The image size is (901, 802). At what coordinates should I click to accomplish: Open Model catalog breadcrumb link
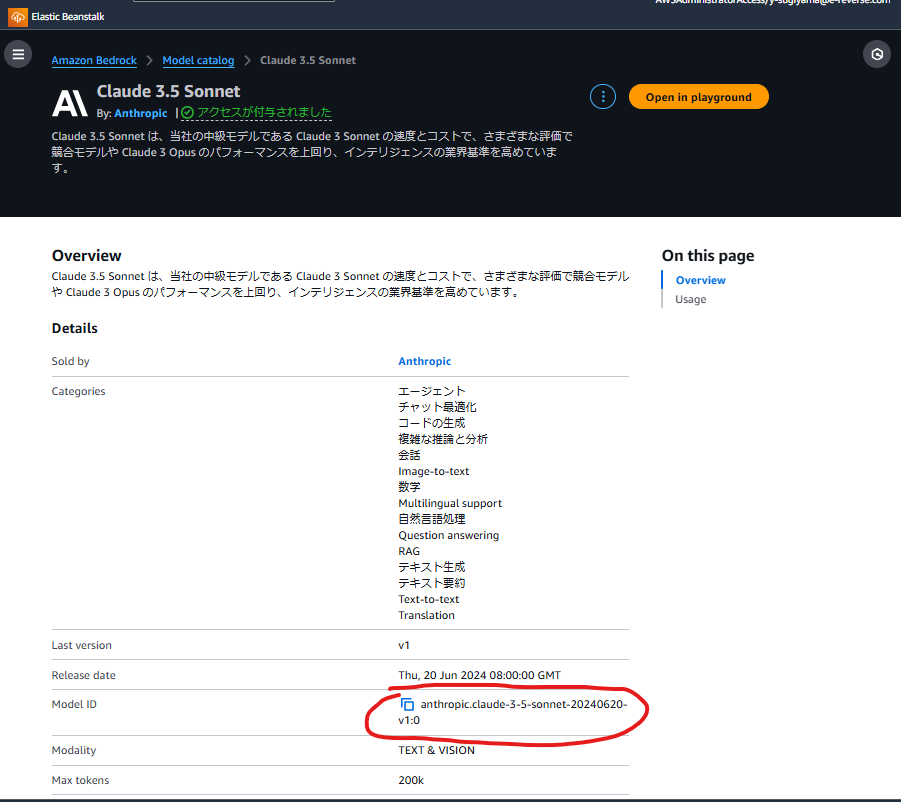point(198,60)
